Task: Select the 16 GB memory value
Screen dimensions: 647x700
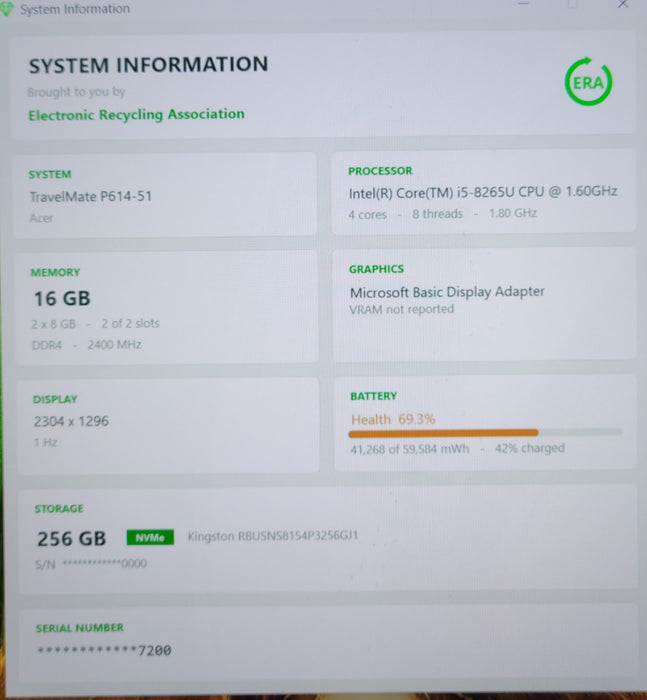Action: coord(62,298)
